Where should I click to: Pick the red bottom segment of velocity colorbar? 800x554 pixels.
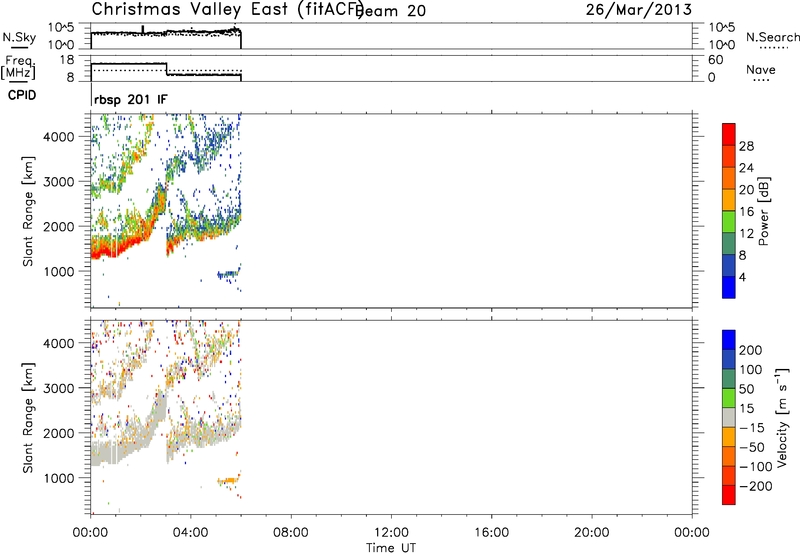[729, 495]
